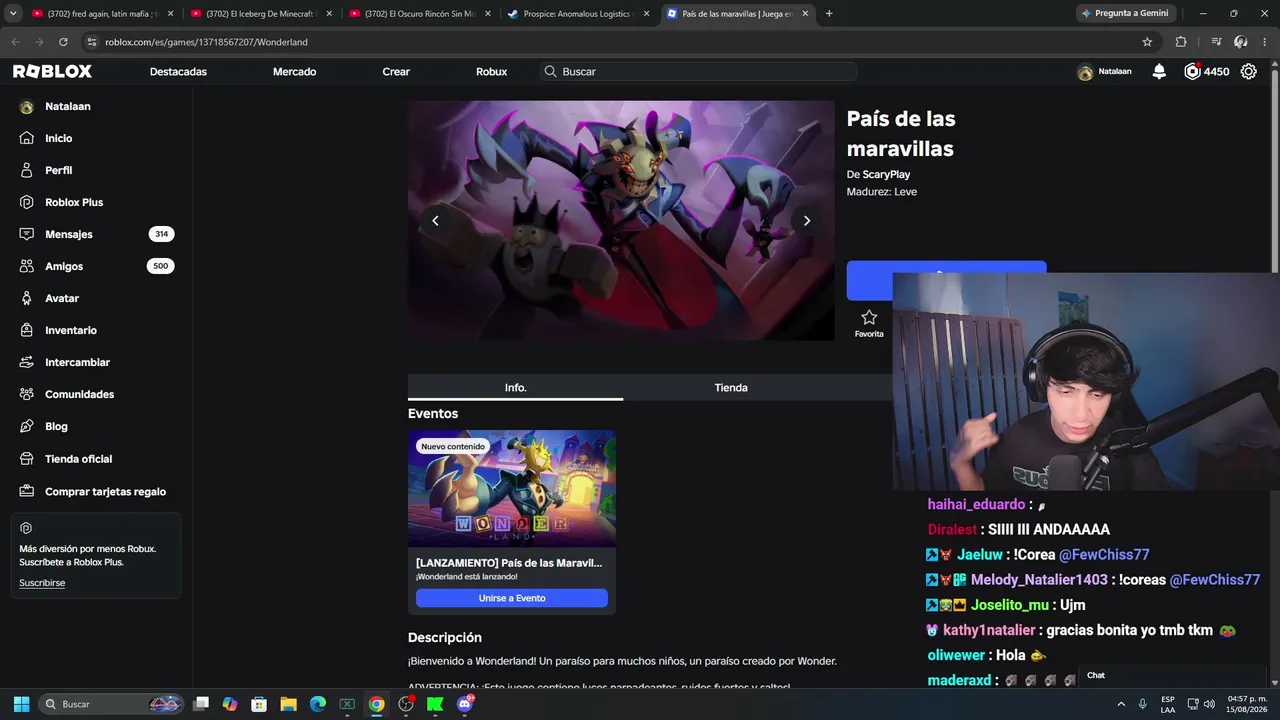Open Crear in the Roblox top menu

[396, 72]
